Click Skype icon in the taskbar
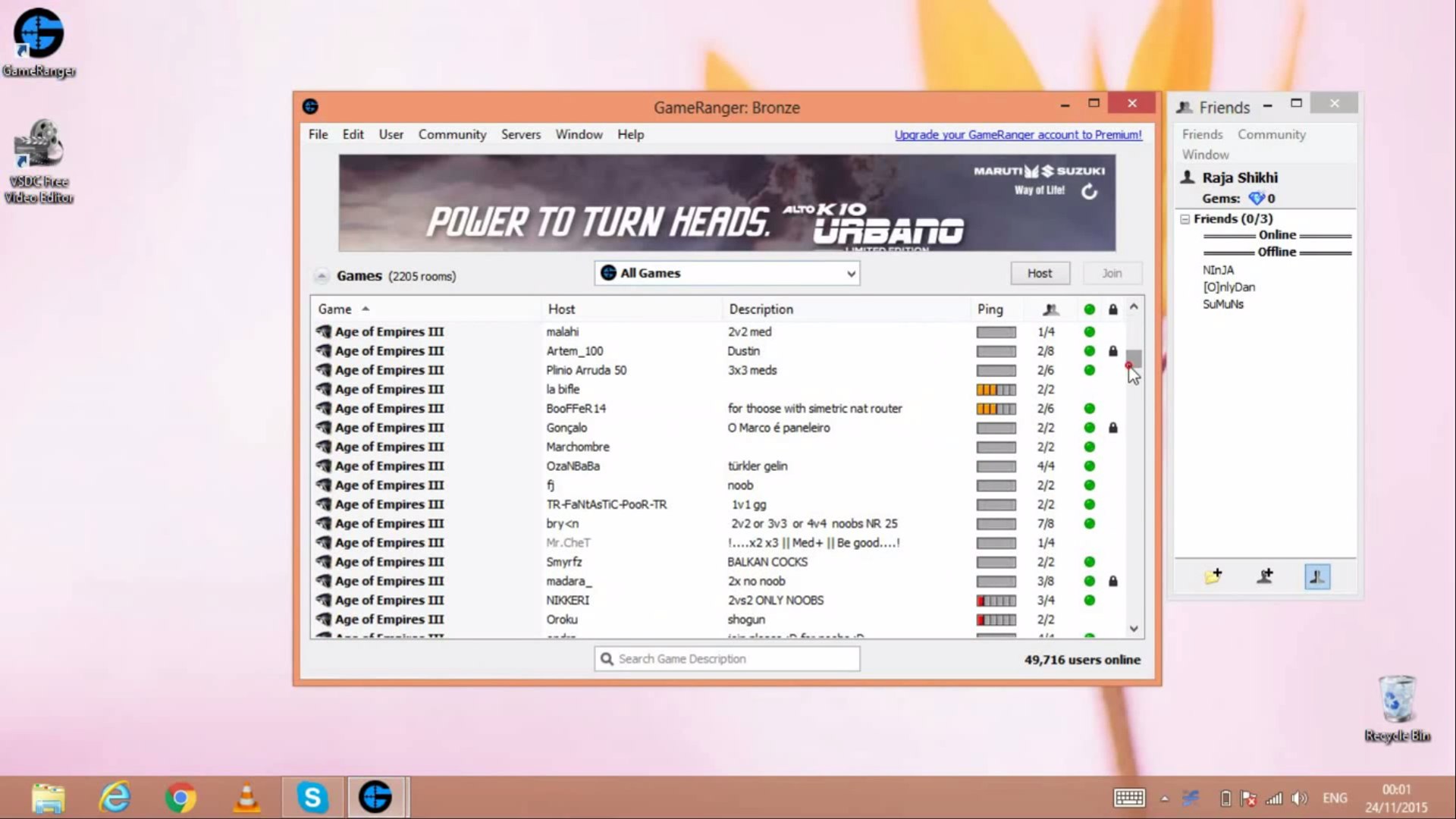This screenshot has width=1456, height=819. (312, 798)
